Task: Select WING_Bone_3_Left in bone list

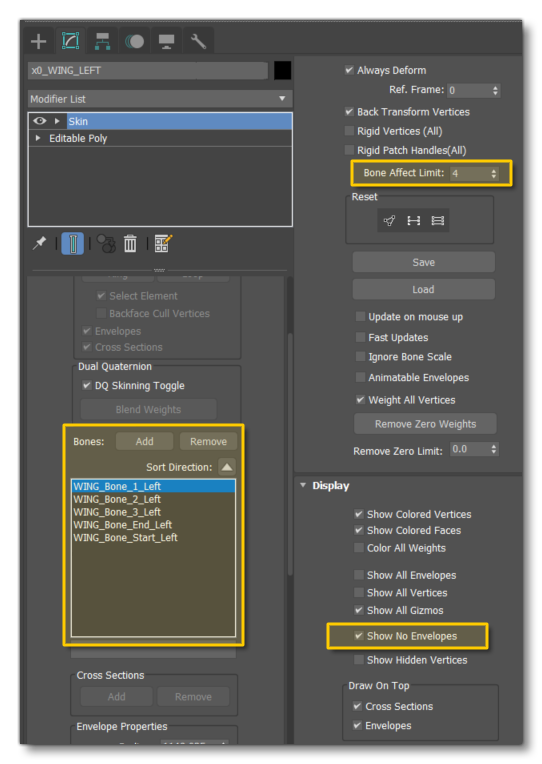Action: tap(153, 512)
